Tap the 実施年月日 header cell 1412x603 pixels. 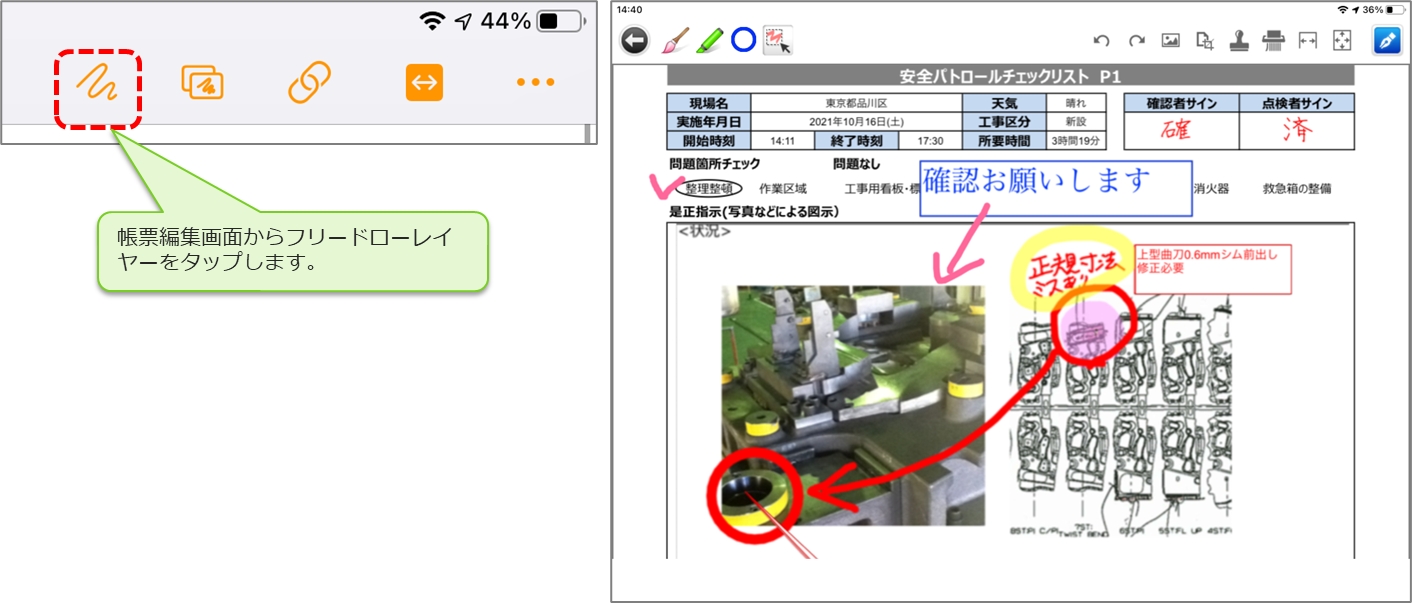point(709,122)
